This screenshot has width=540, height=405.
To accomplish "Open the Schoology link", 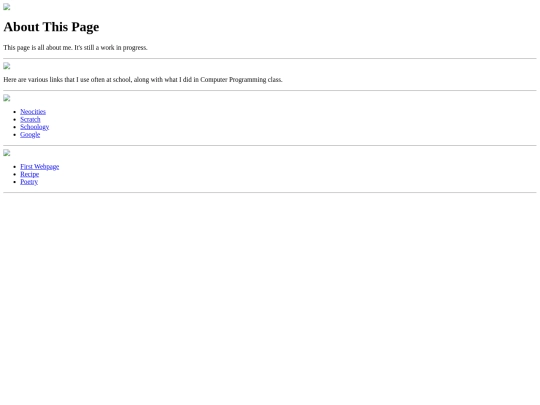I will [x=34, y=127].
